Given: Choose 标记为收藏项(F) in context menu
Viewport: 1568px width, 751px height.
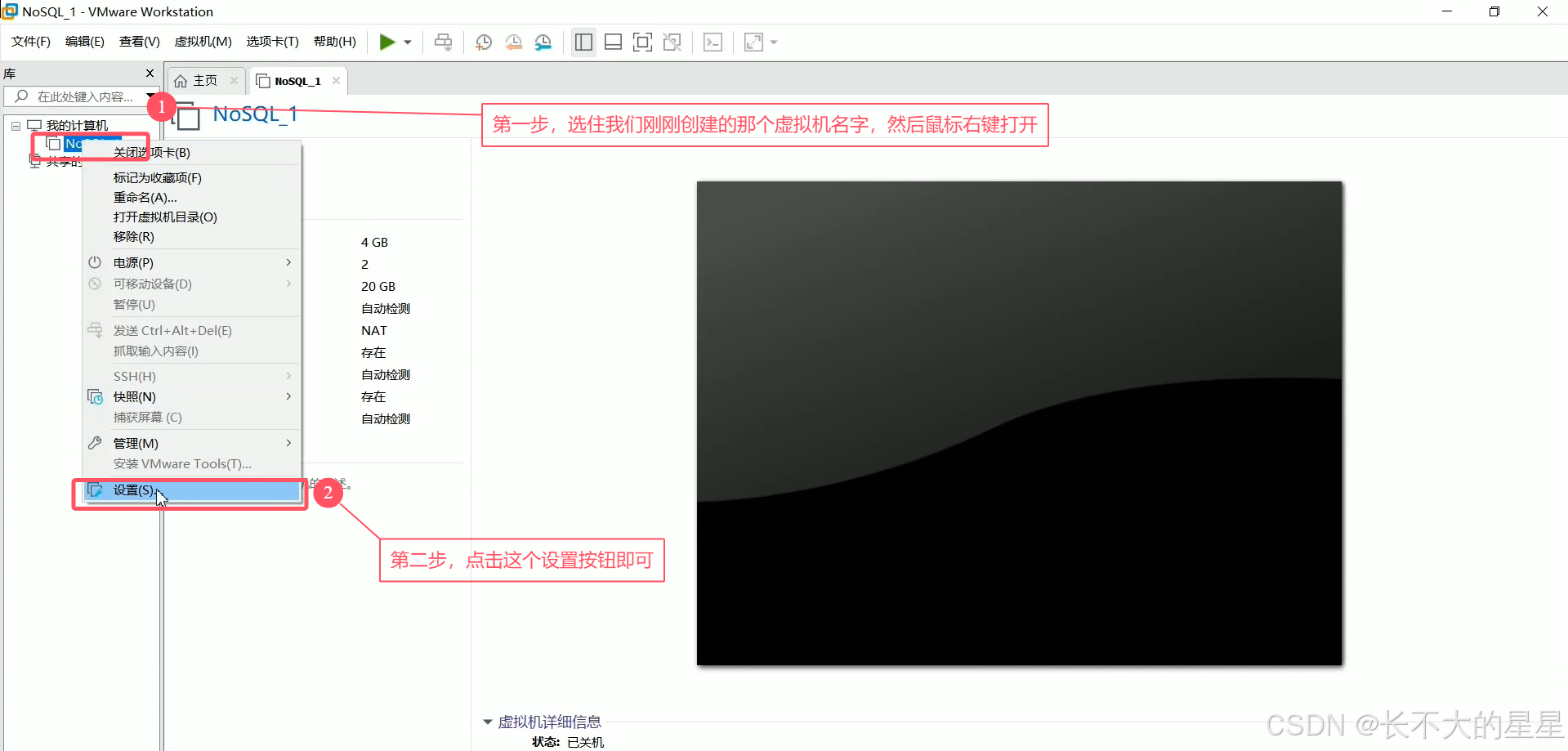Looking at the screenshot, I should point(192,178).
